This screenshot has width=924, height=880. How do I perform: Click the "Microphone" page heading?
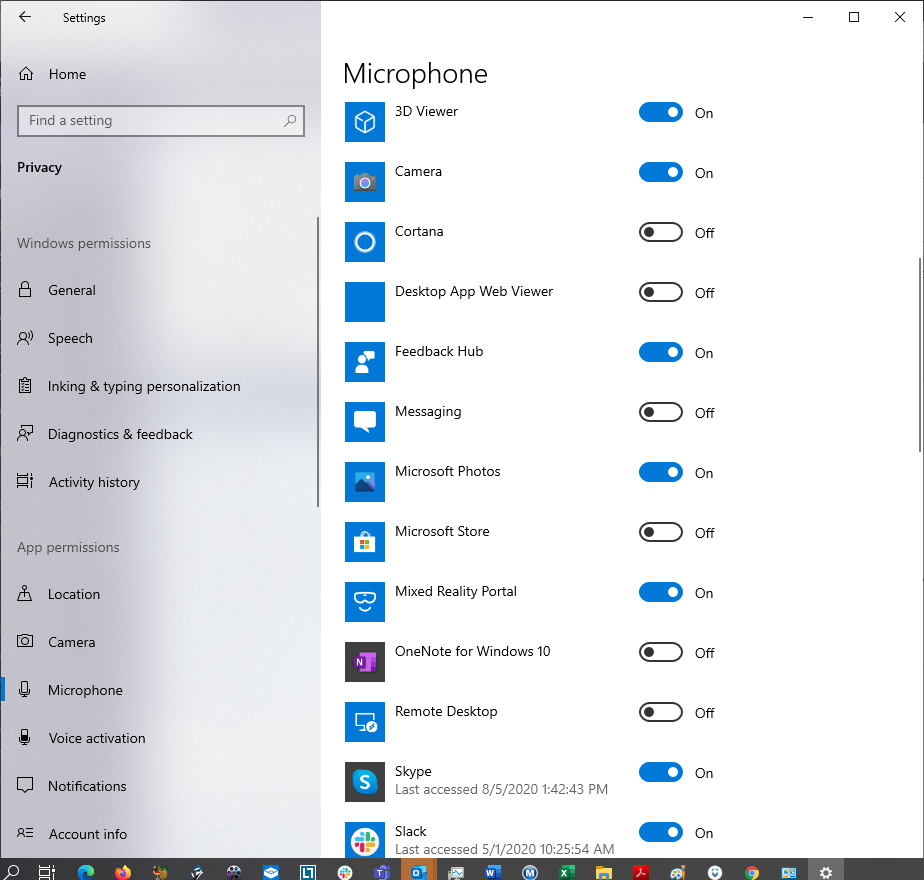coord(415,74)
